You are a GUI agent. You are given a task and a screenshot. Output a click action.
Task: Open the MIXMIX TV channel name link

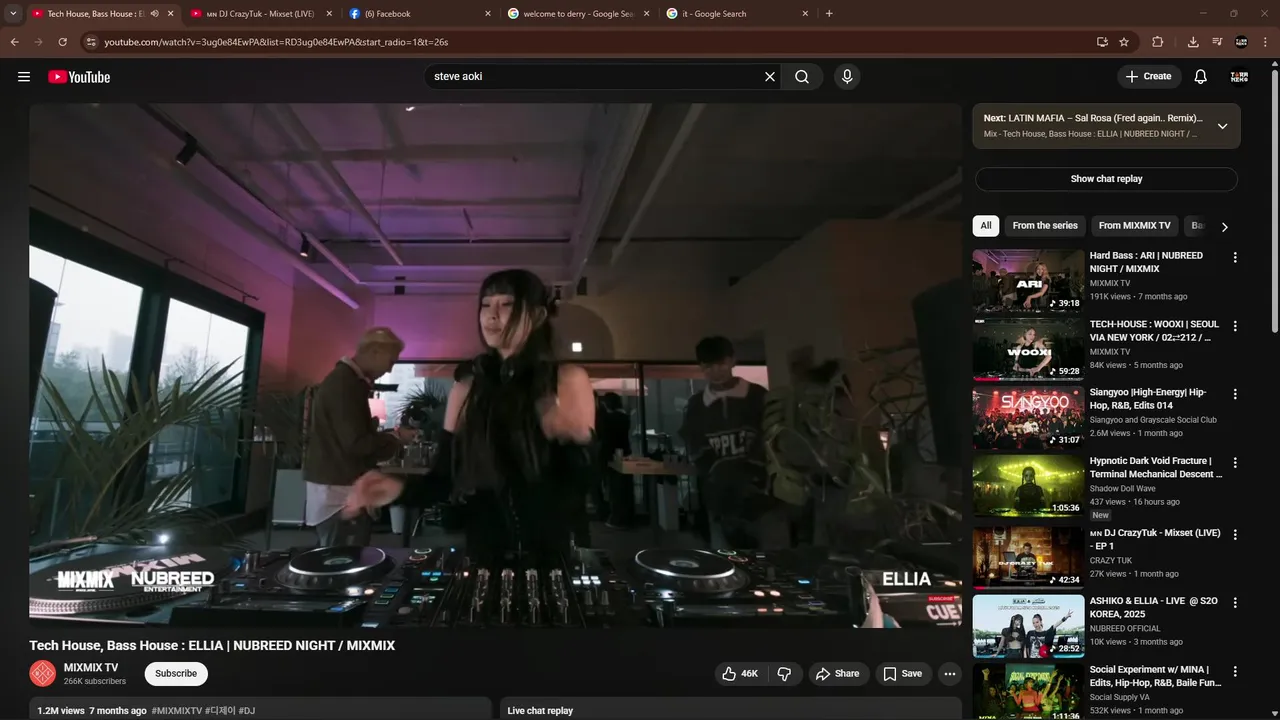pyautogui.click(x=91, y=667)
